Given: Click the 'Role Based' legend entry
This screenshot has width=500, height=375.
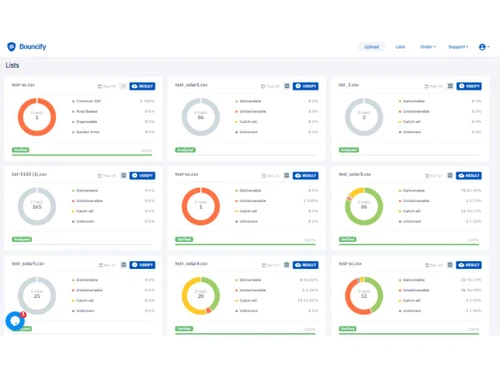Looking at the screenshot, I should coord(85,111).
